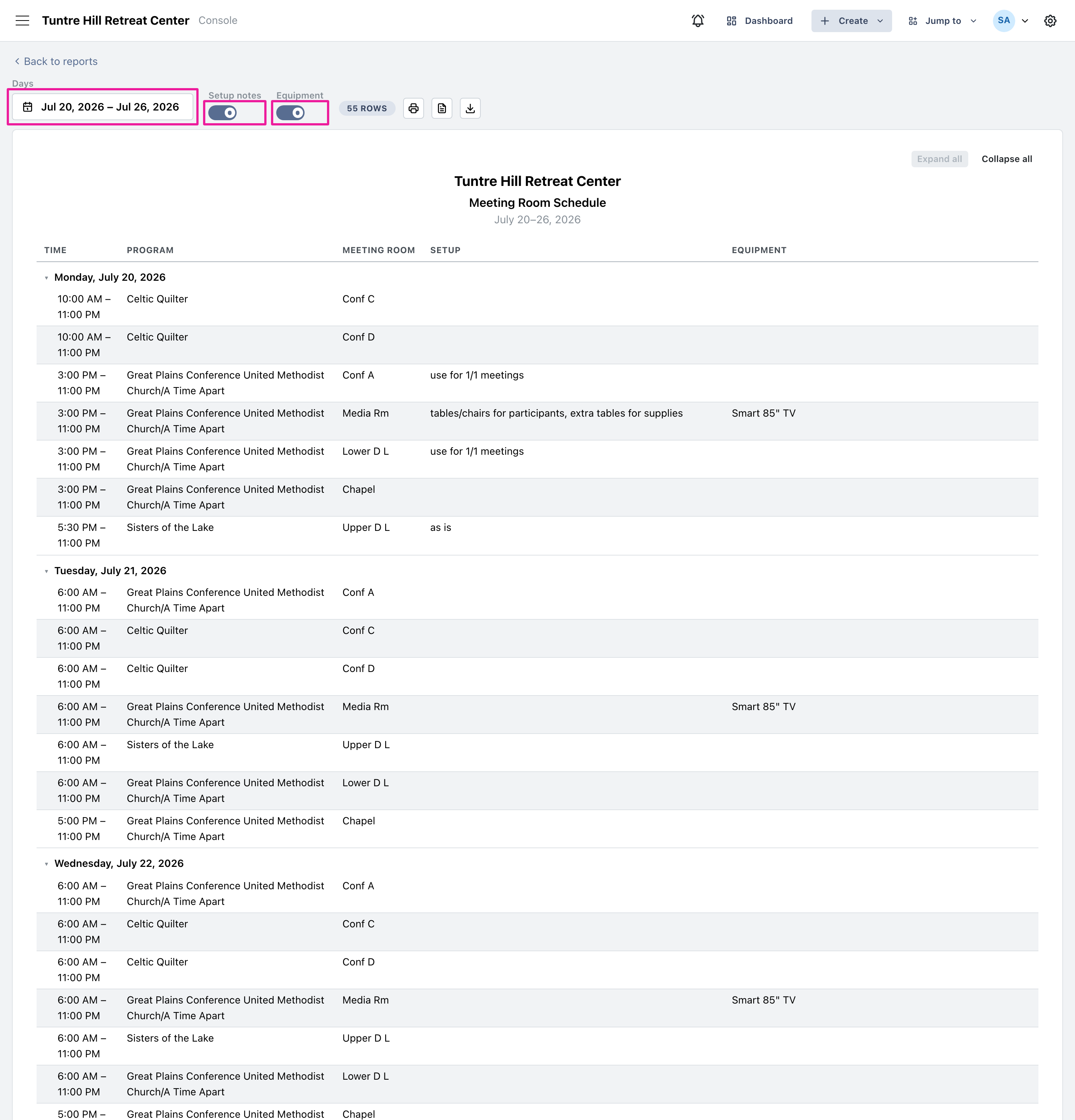Click the PROGRAM column header
The width and height of the screenshot is (1075, 1120).
click(x=150, y=250)
